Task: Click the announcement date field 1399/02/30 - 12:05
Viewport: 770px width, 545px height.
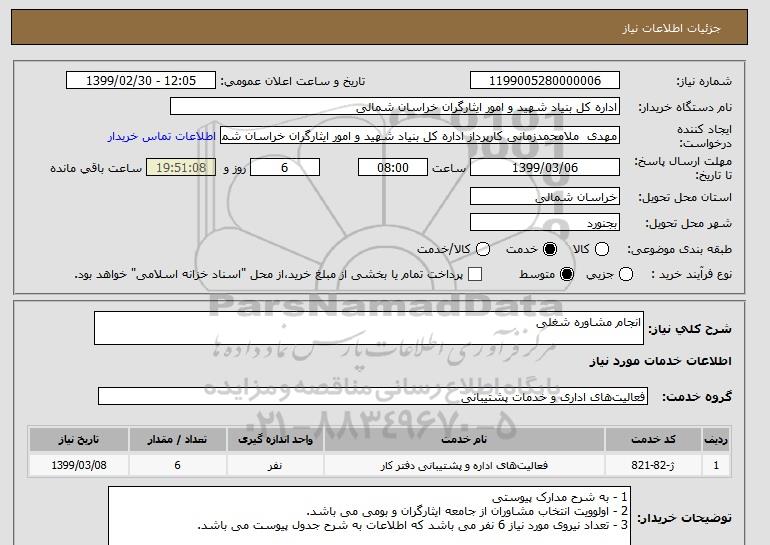Action: click(141, 81)
